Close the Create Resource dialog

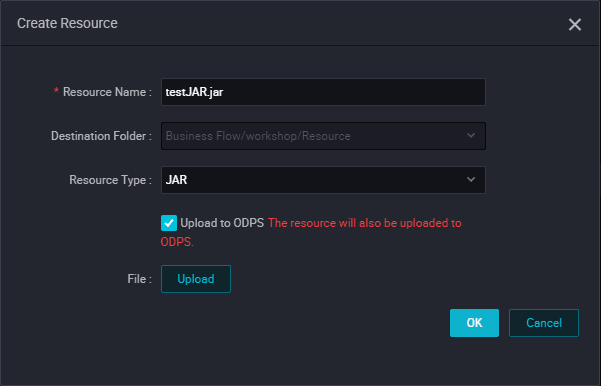click(575, 25)
